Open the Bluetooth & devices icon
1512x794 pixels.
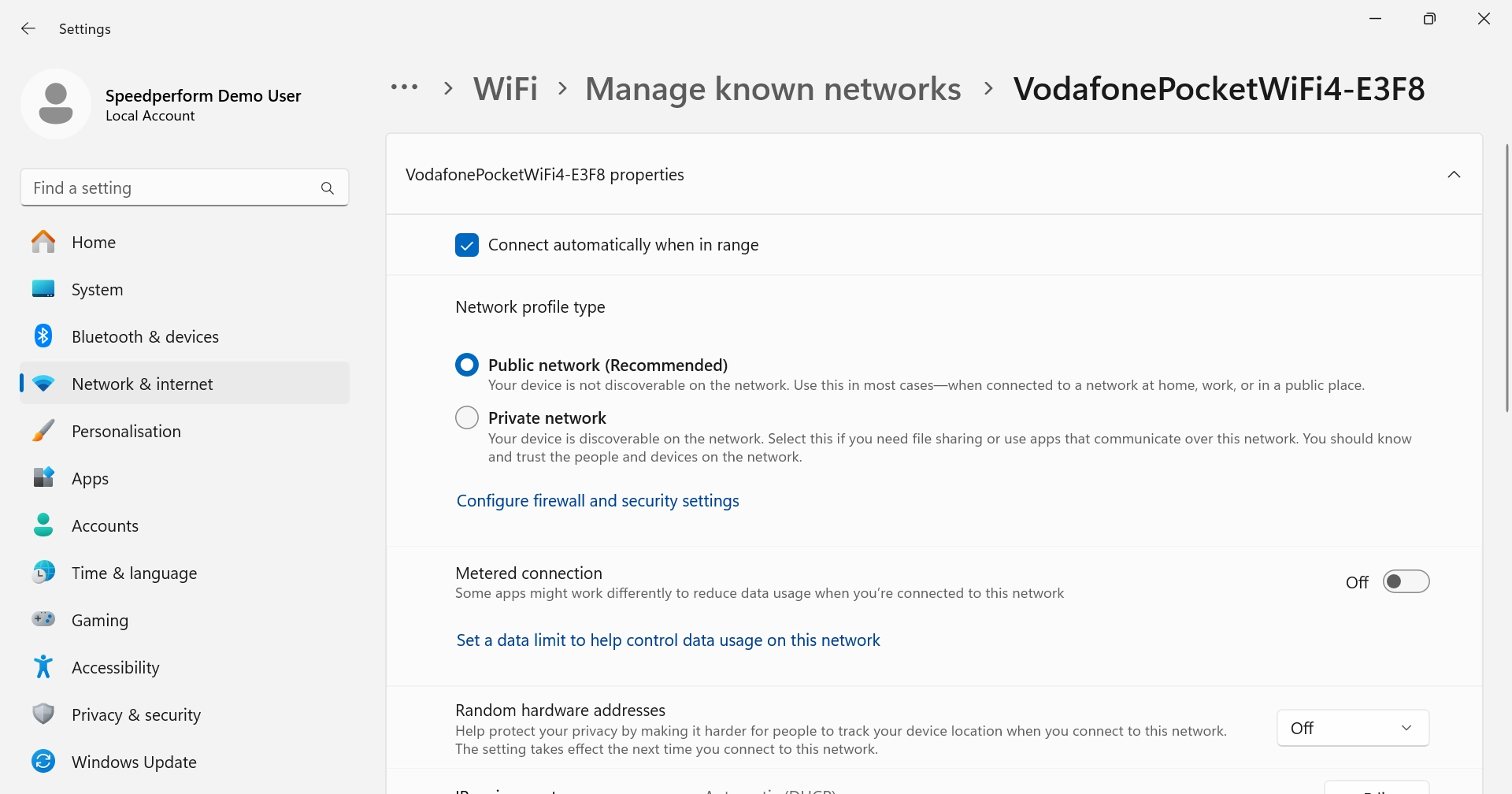[43, 336]
